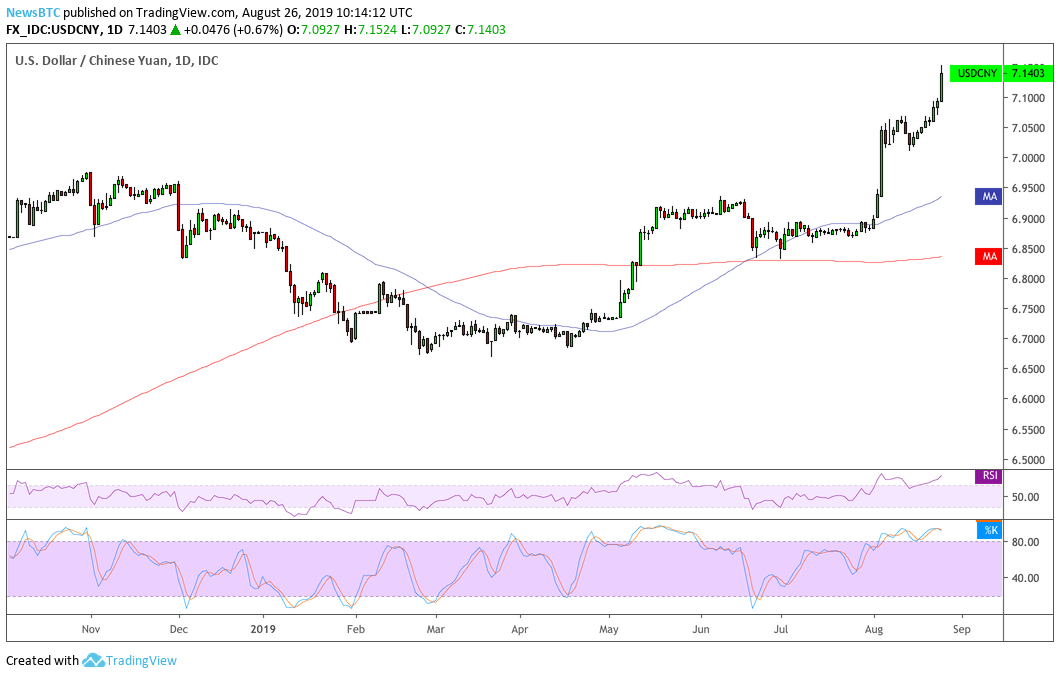Click the Jun label on time axis

(701, 629)
